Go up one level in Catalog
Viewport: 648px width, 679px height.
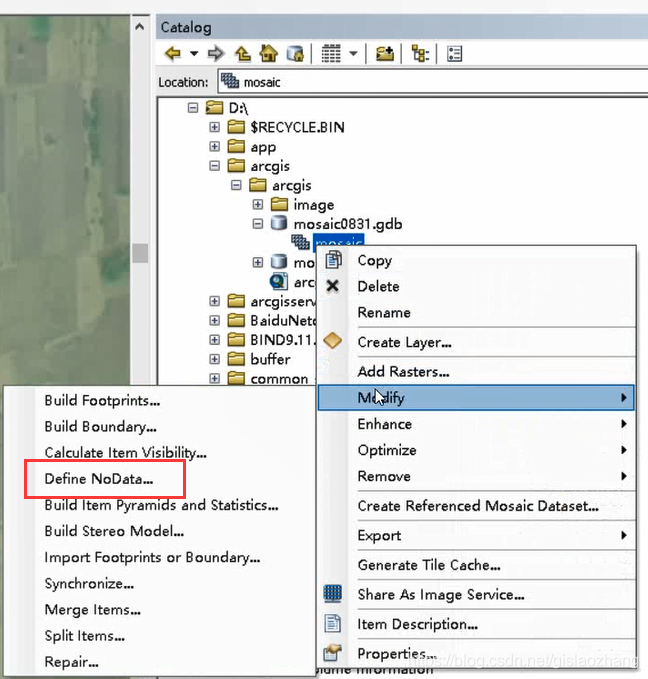pos(243,54)
